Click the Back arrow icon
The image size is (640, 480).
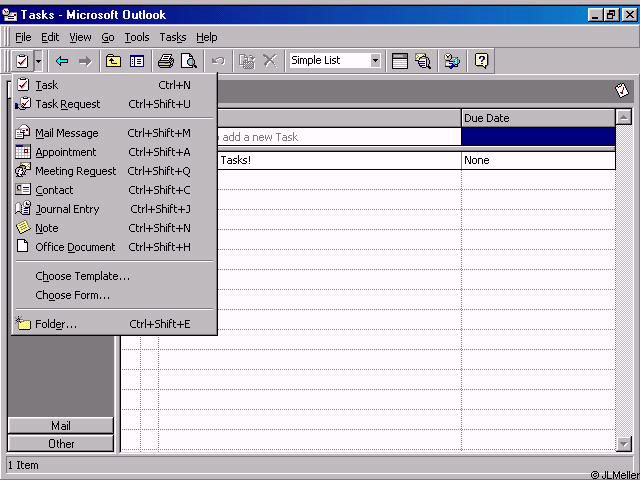[62, 61]
